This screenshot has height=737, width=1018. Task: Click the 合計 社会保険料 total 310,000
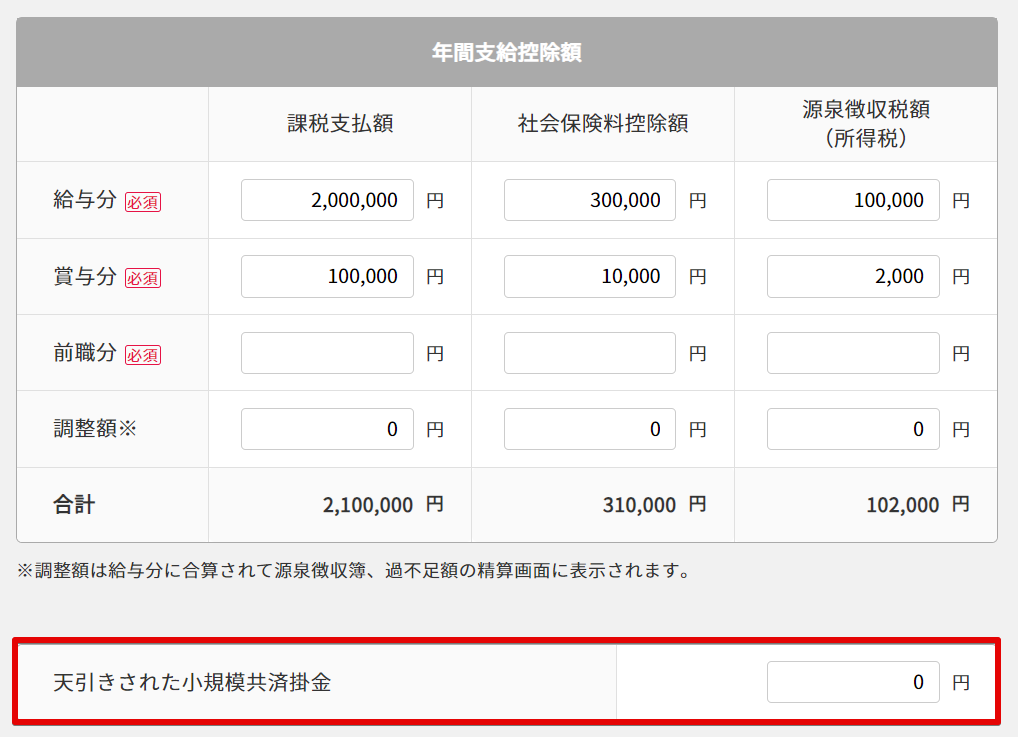(x=639, y=505)
